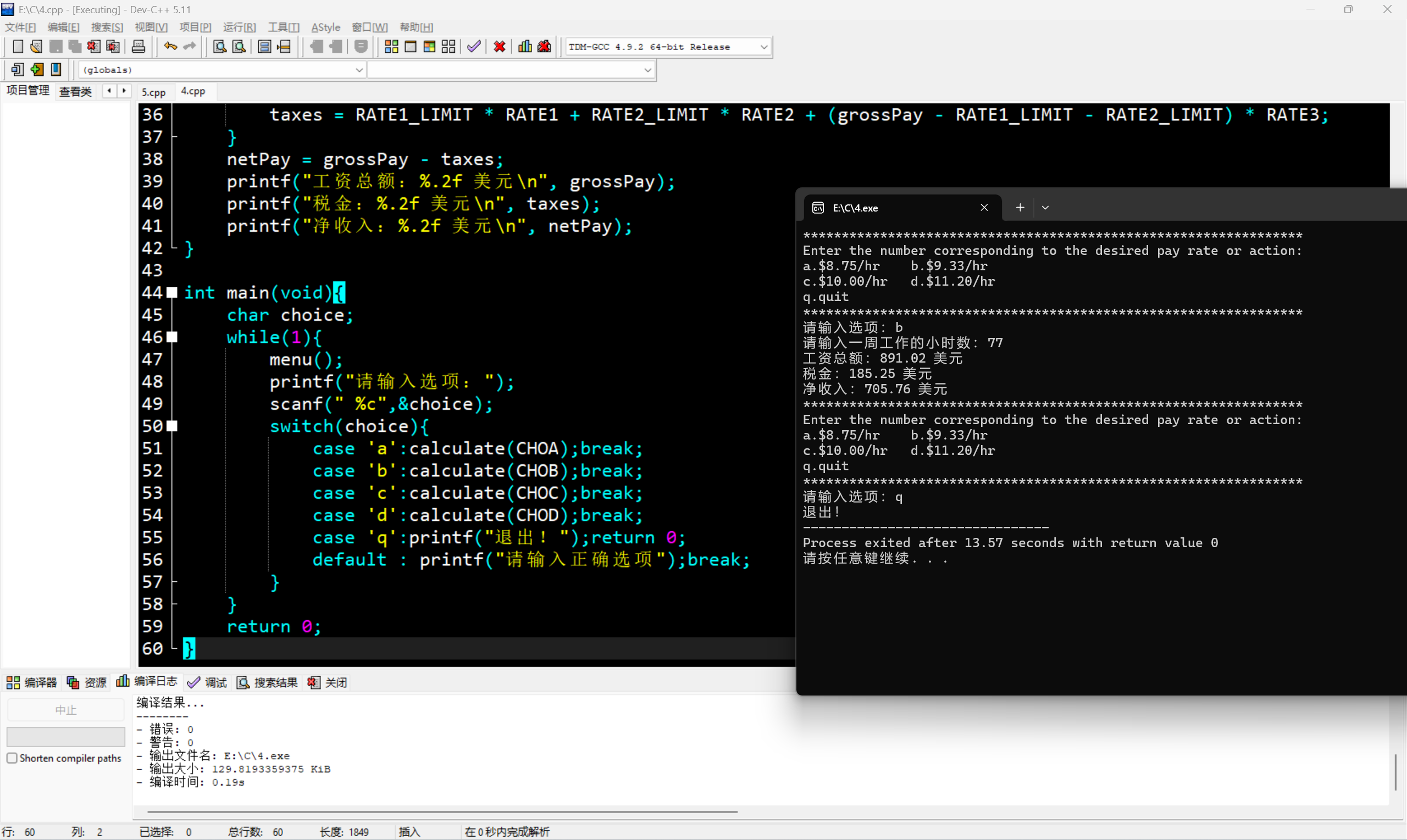Add a new terminal tab with plus

[x=1020, y=208]
